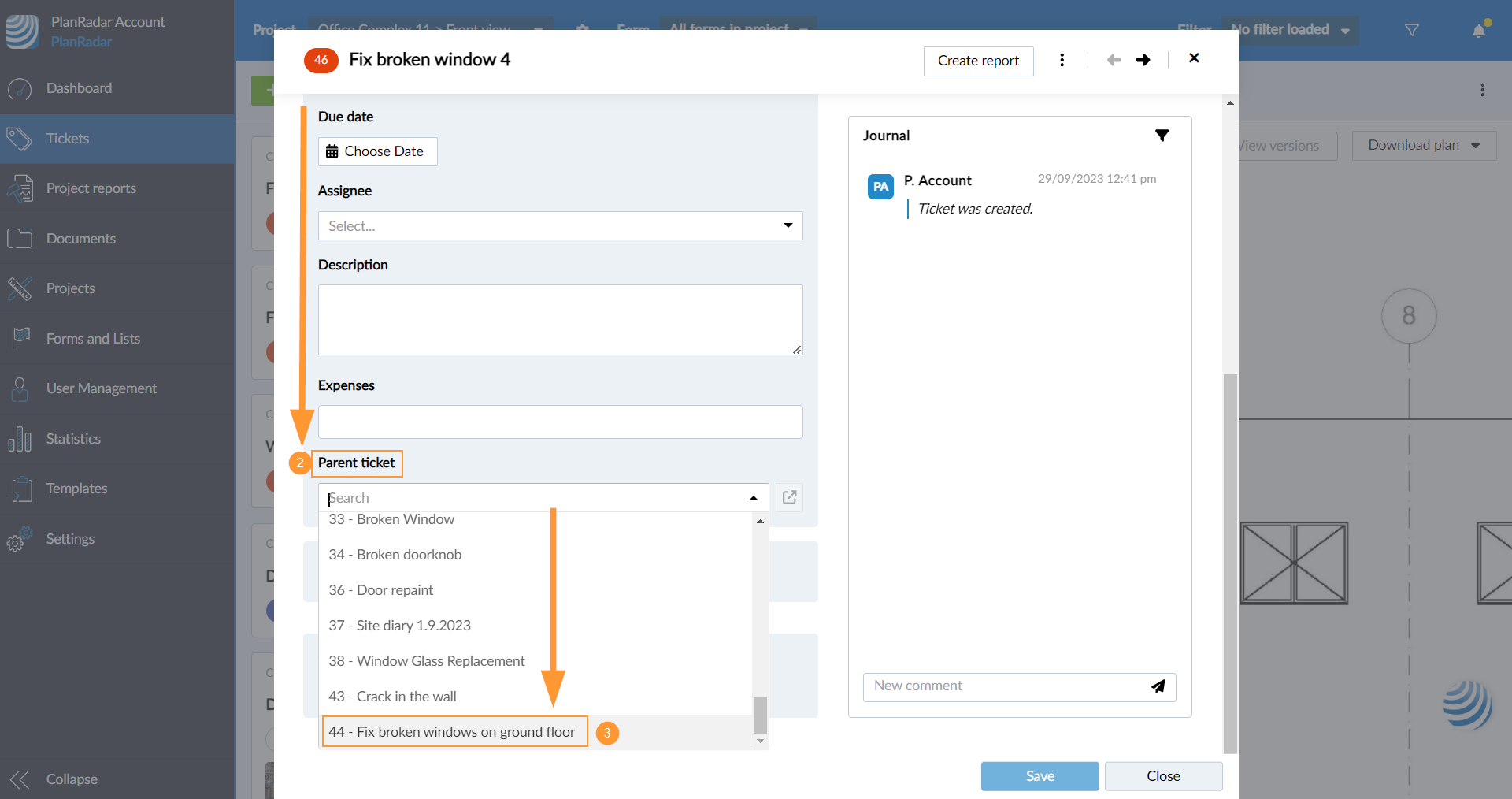Click the Description text area
Image resolution: width=1512 pixels, height=799 pixels.
560,319
